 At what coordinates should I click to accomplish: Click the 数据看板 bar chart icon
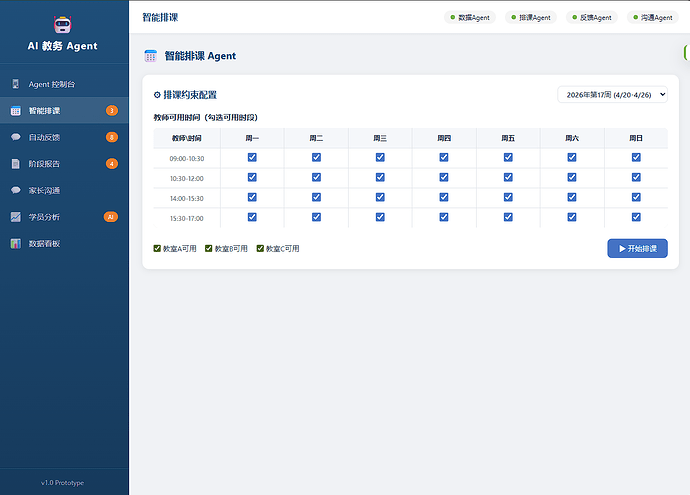click(15, 243)
